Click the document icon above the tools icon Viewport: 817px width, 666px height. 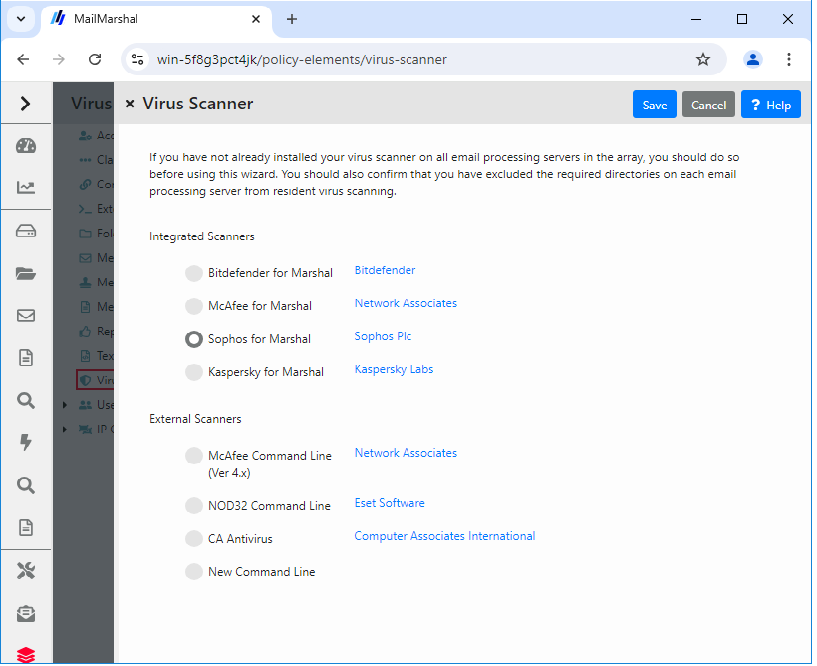(x=26, y=528)
